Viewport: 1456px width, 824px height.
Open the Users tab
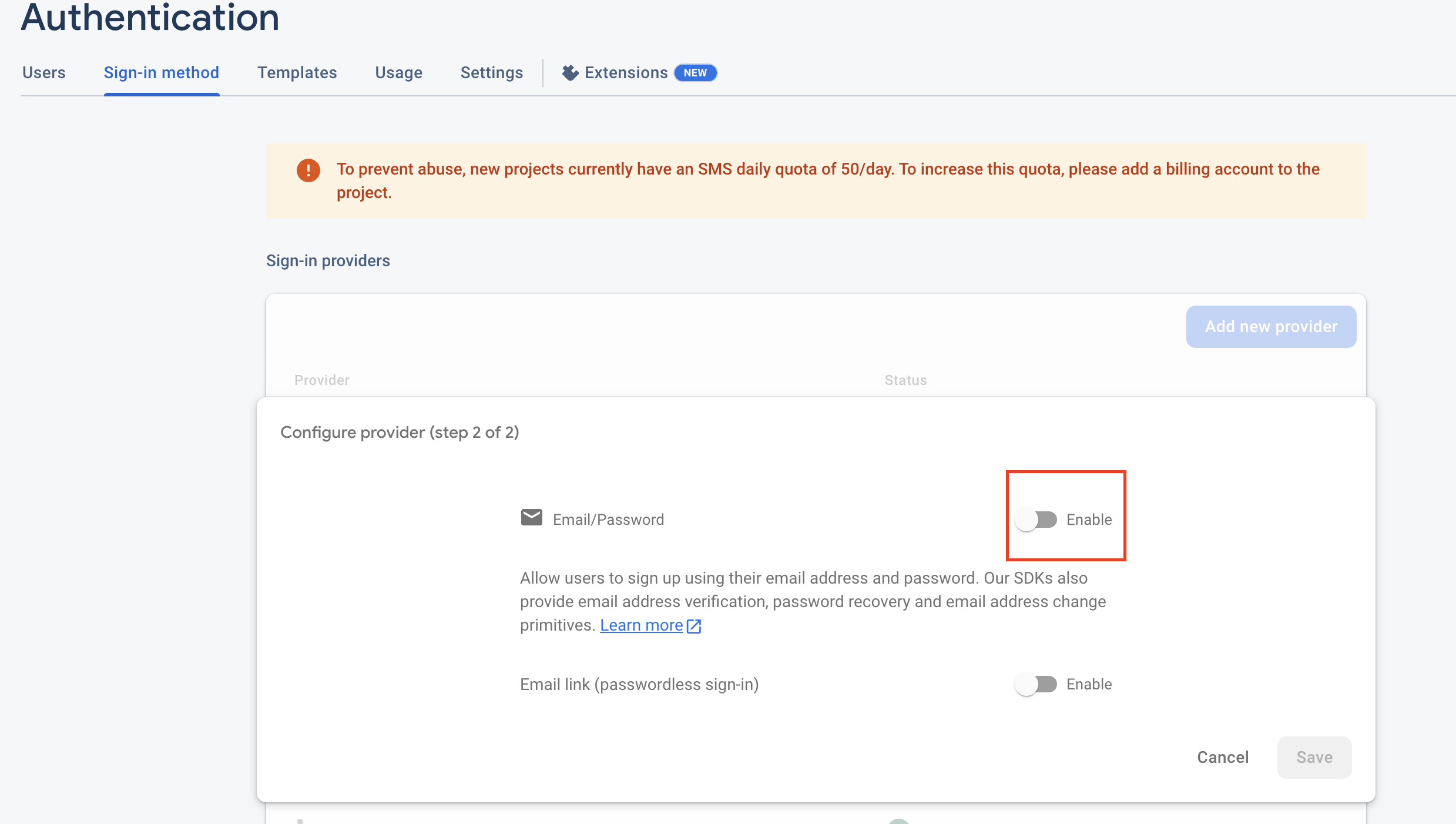click(x=44, y=73)
